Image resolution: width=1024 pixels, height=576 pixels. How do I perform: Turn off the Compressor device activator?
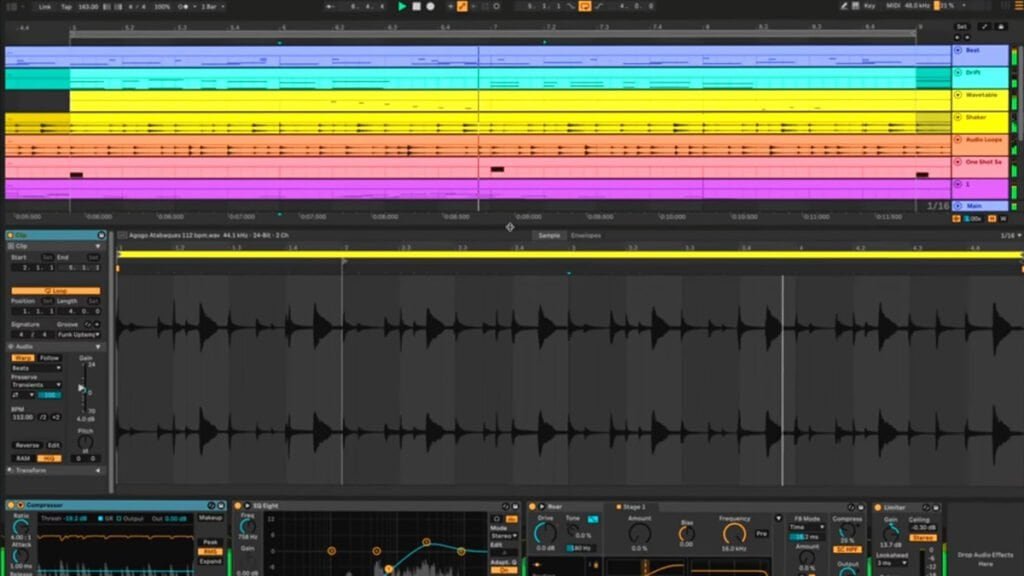point(9,505)
